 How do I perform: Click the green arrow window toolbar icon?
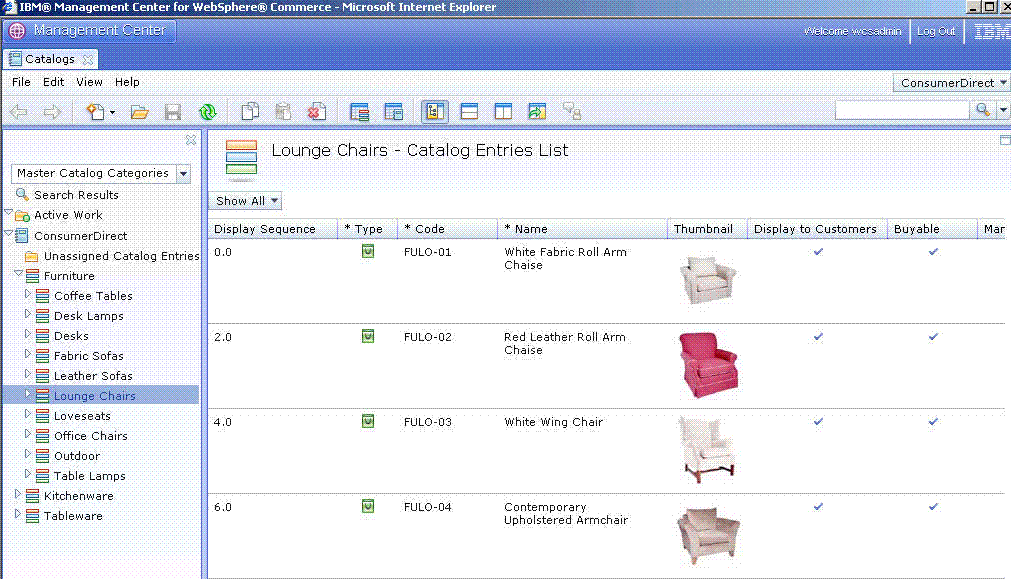pos(537,111)
